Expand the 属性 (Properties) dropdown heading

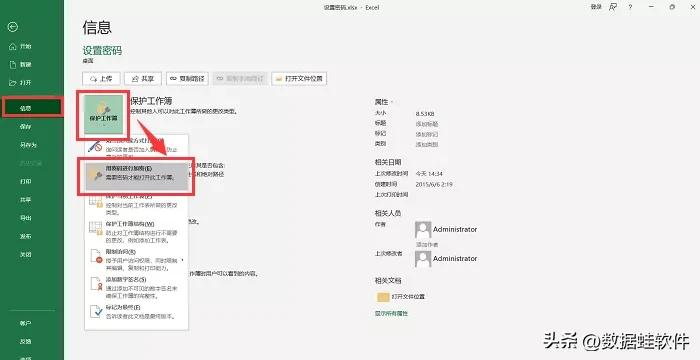pos(384,102)
